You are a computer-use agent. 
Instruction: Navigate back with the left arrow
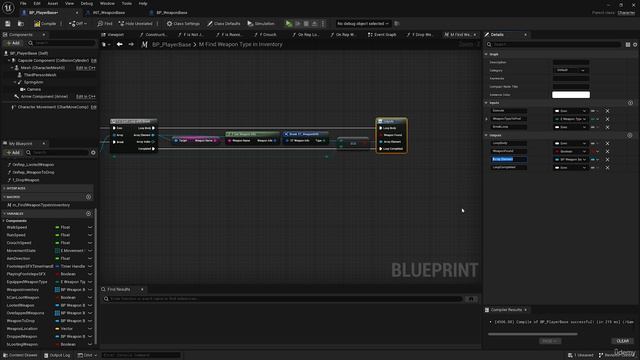click(120, 44)
